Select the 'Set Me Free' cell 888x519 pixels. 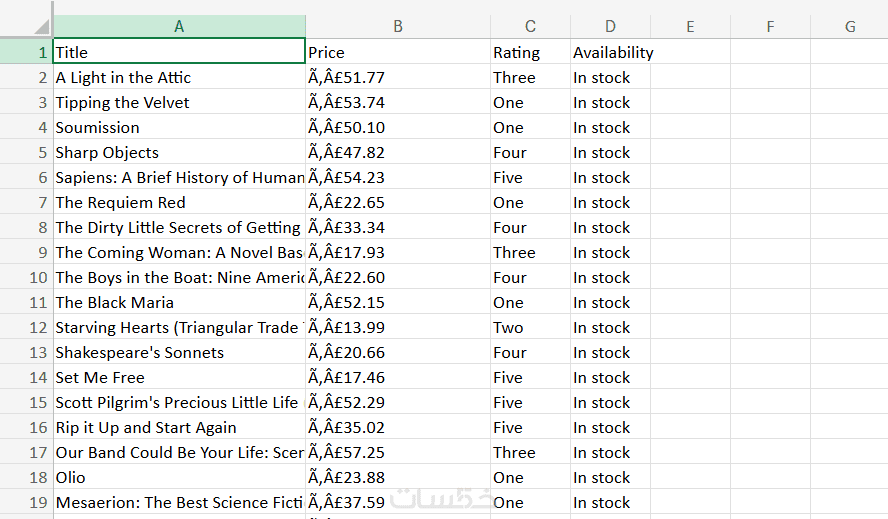[179, 377]
